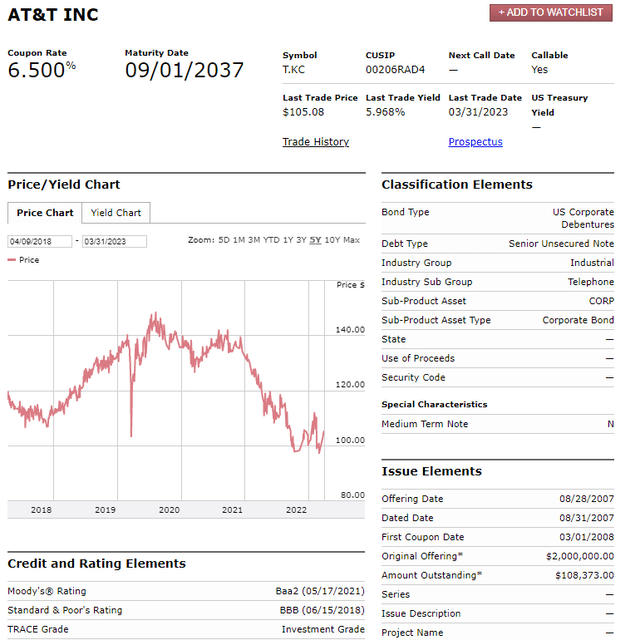Image resolution: width=640 pixels, height=640 pixels.
Task: Set chart zoom to 3M
Action: pos(254,240)
